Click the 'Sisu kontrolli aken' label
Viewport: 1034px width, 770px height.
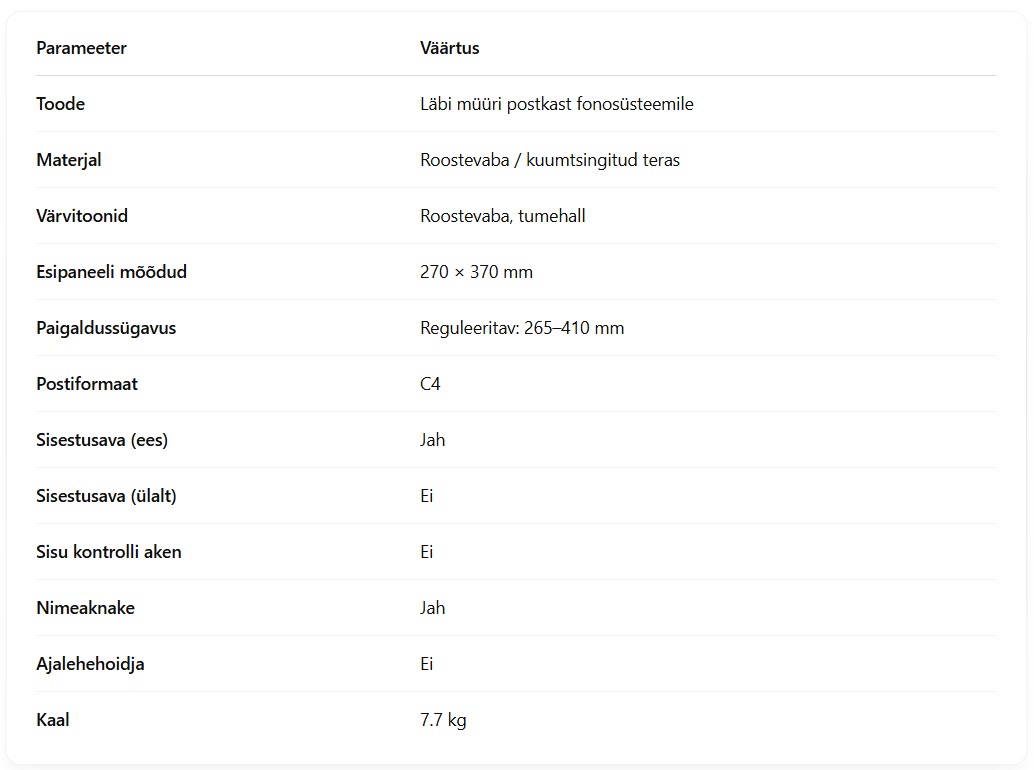click(109, 552)
